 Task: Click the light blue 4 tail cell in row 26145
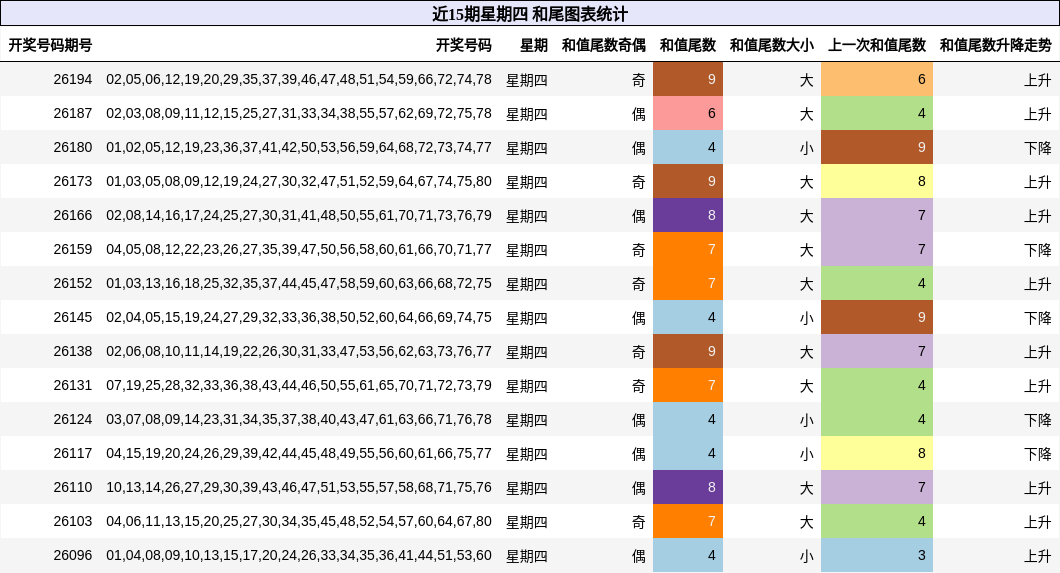point(688,317)
